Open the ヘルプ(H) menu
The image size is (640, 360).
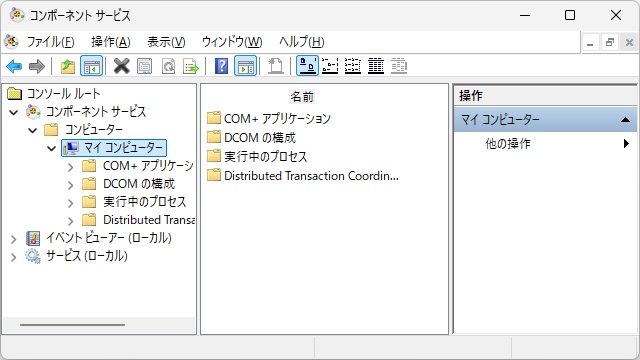tap(302, 42)
